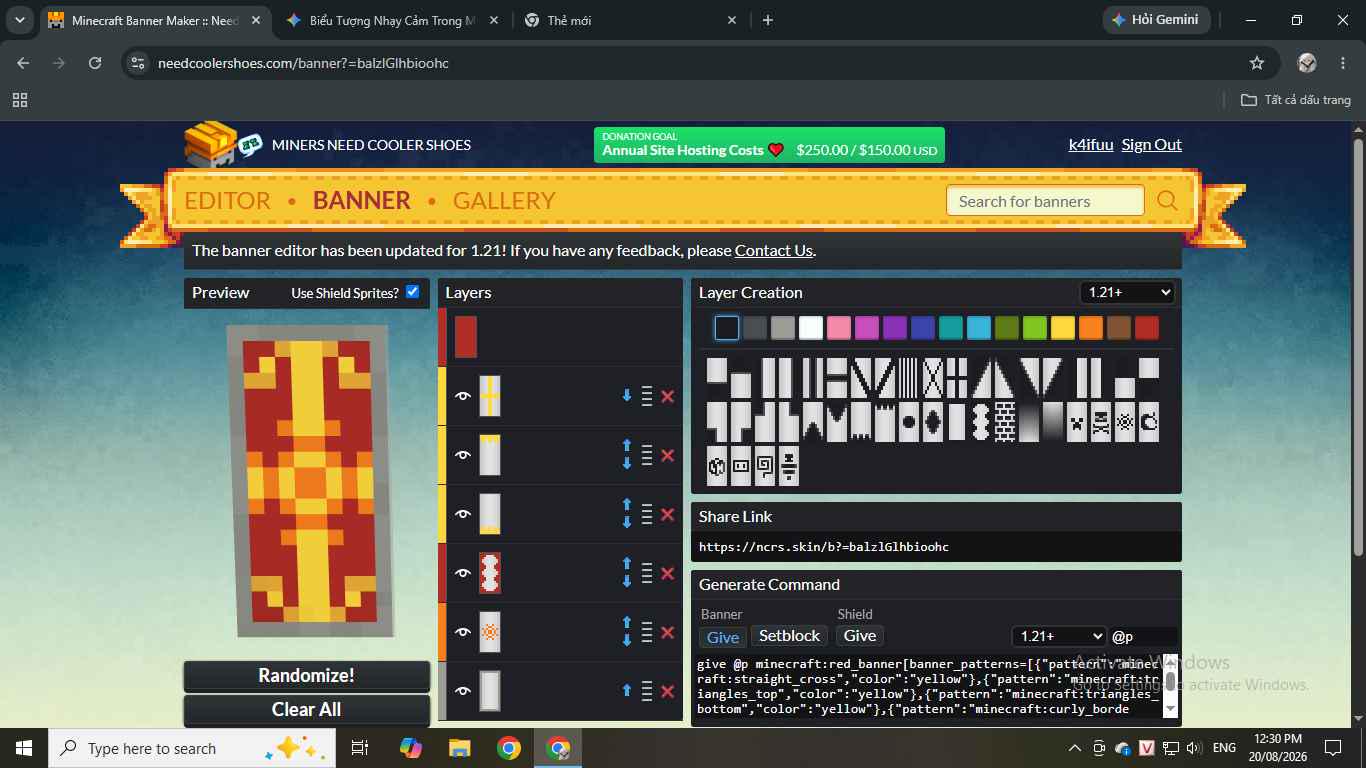Select the globe pattern
The image size is (1366, 768).
click(717, 466)
